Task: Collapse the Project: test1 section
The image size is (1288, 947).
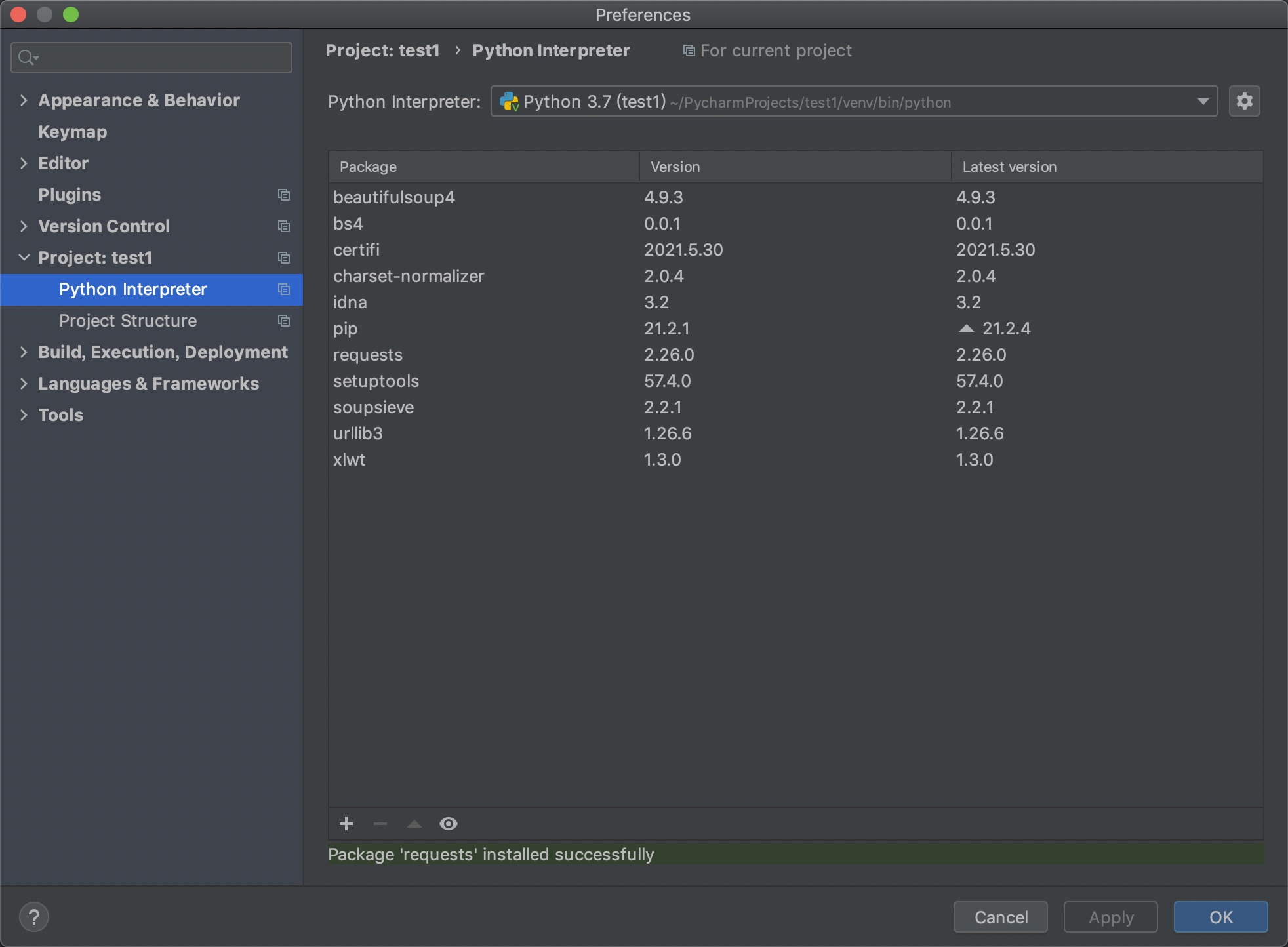Action: [24, 258]
